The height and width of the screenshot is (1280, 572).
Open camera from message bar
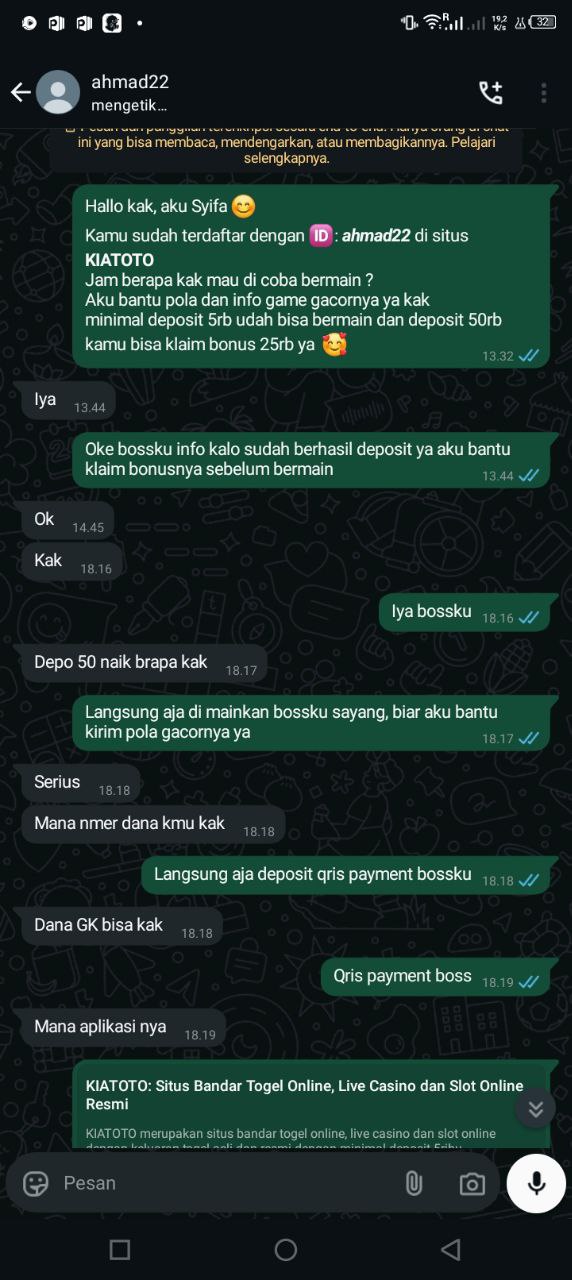472,1184
